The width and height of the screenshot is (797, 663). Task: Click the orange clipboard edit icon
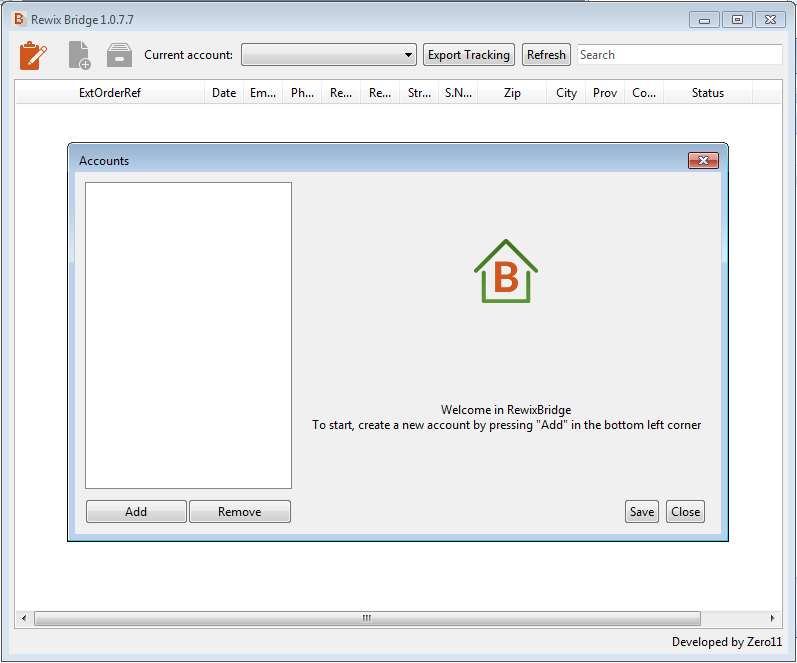(33, 55)
